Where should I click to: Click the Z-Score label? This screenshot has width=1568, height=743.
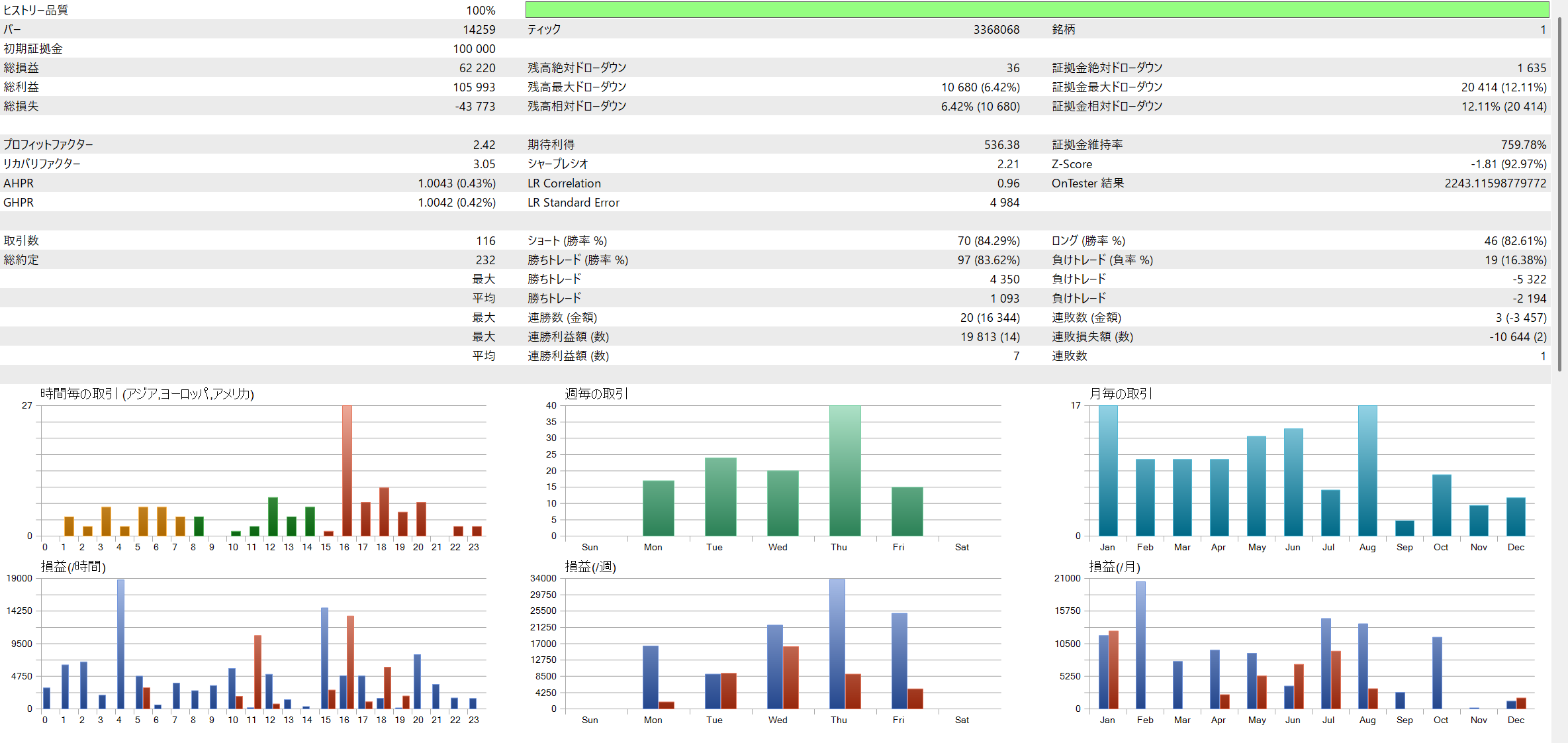(1072, 164)
